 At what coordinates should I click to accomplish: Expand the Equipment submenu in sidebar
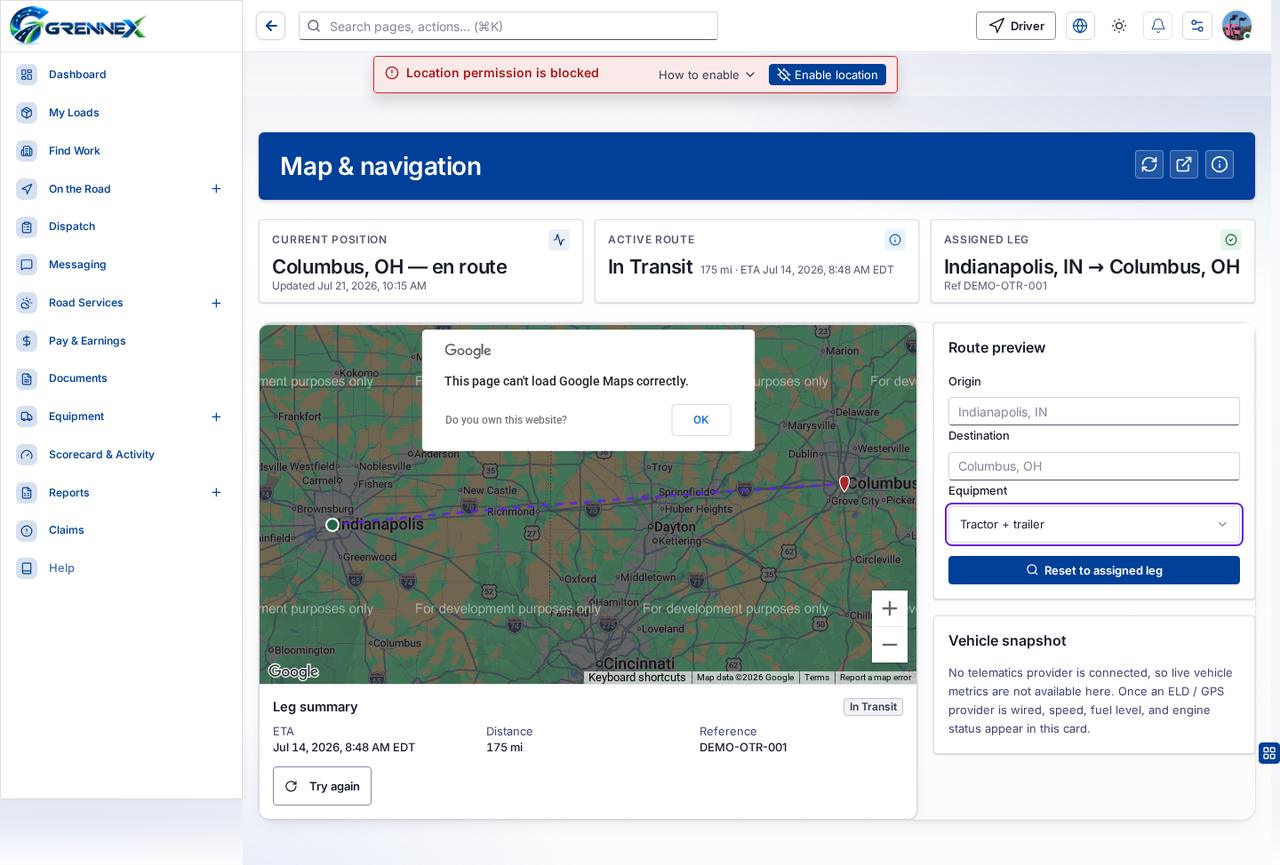[x=216, y=417]
